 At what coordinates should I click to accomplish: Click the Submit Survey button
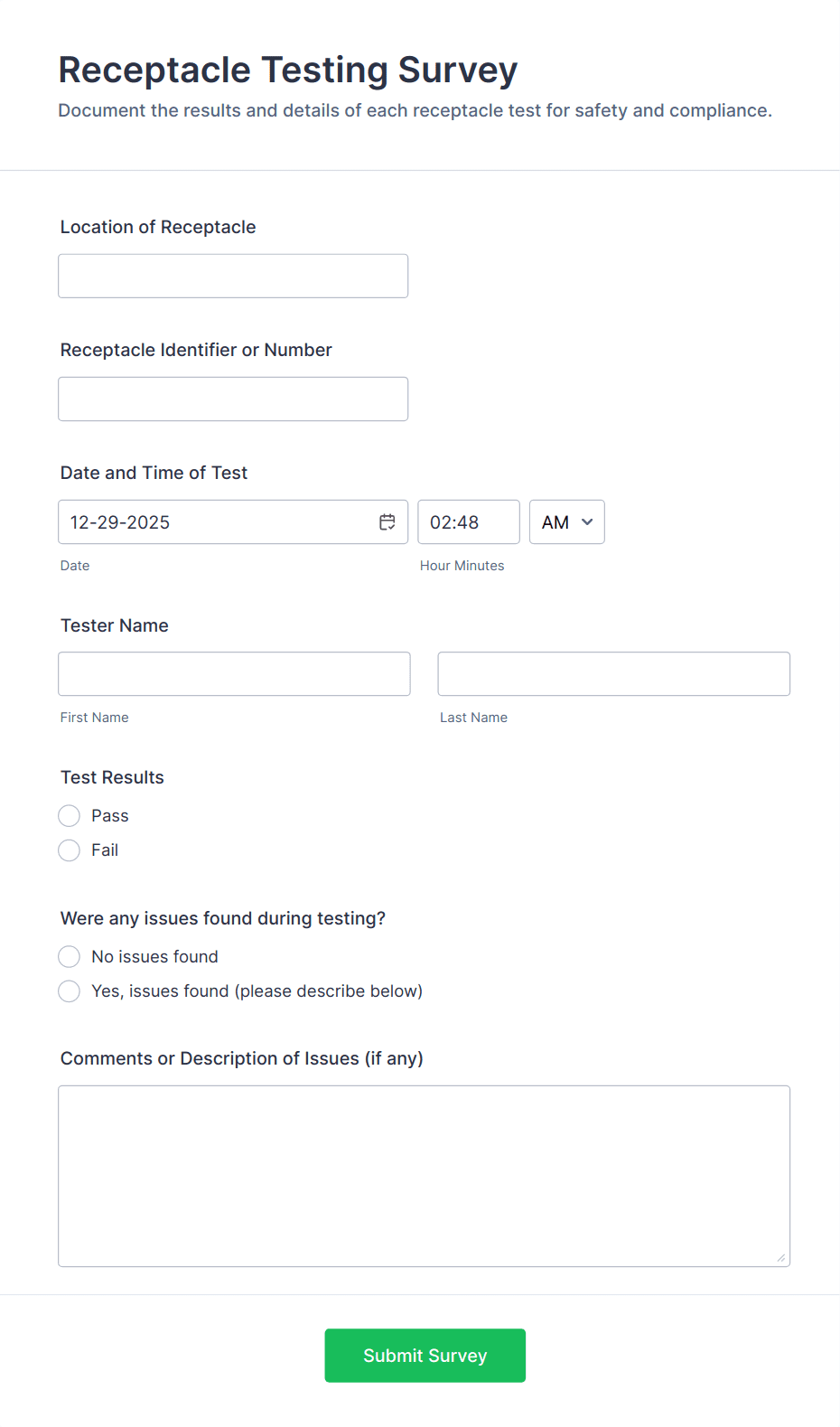pyautogui.click(x=425, y=1356)
